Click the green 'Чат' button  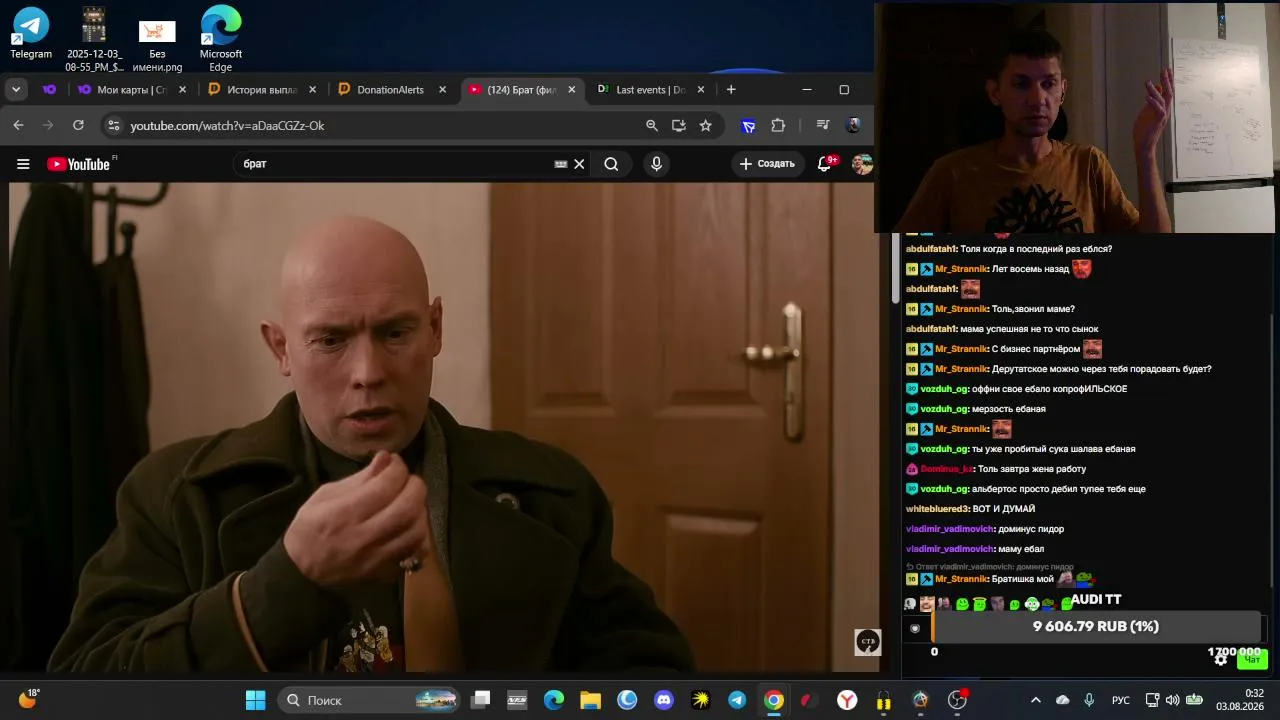click(1253, 659)
